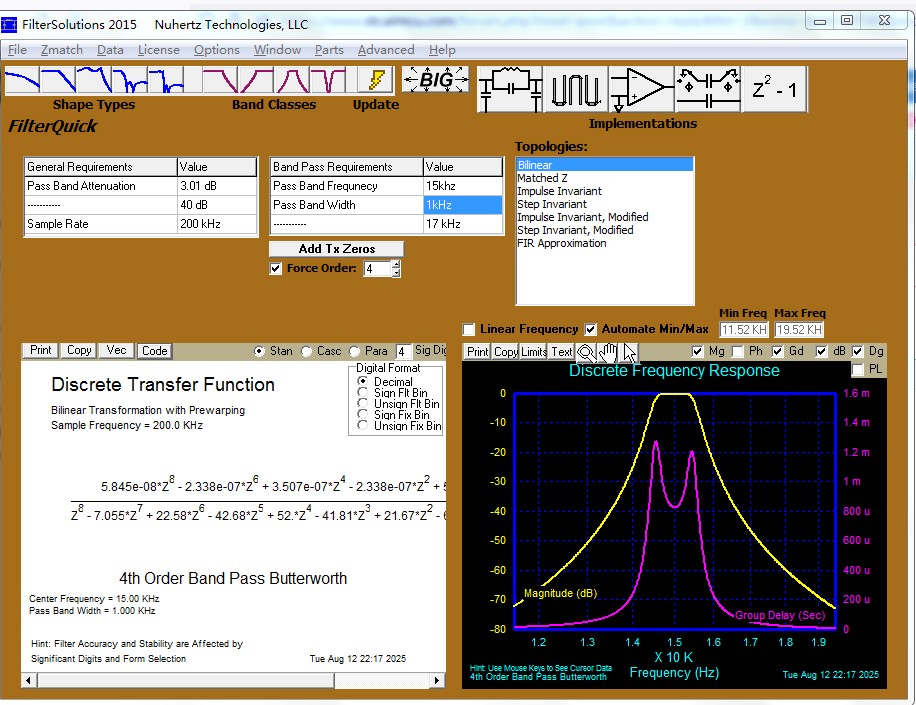Select the hand pan tool on graph
This screenshot has width=916, height=705.
(609, 351)
